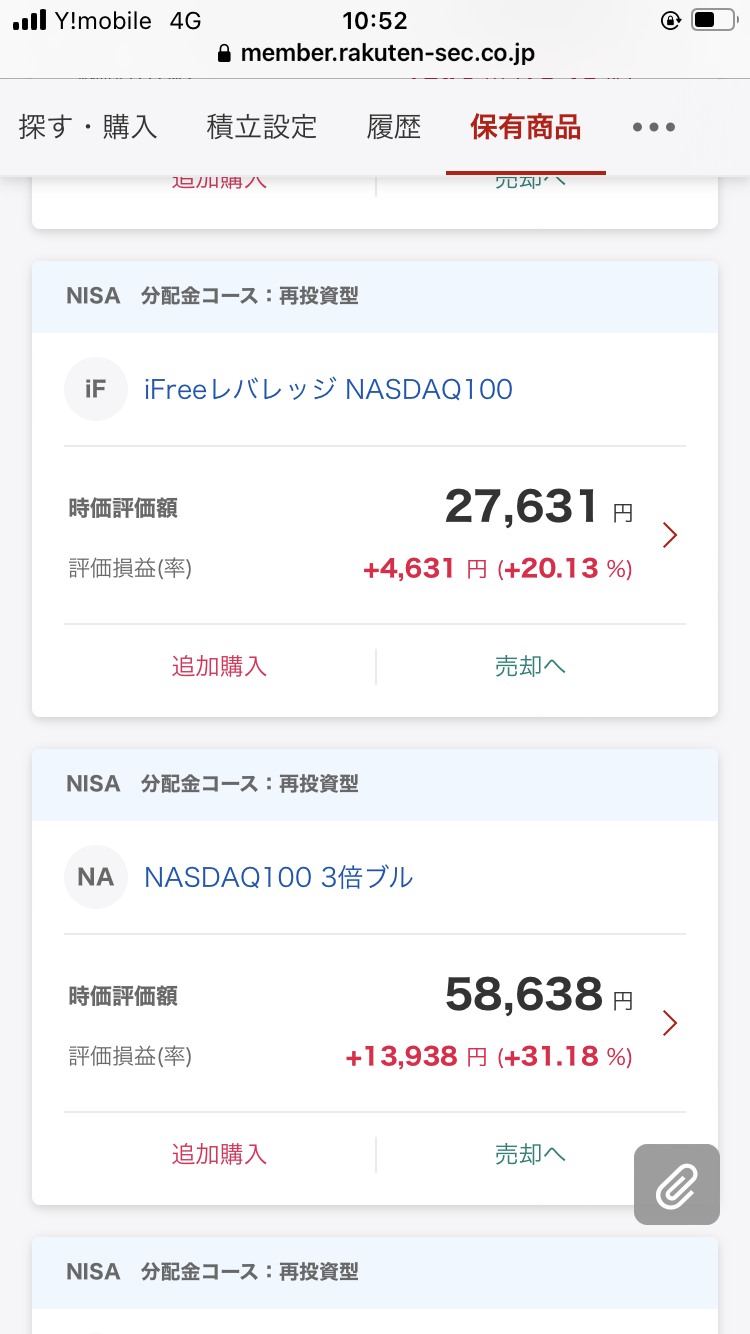Tap the battery indicator in status bar
The width and height of the screenshot is (750, 1334).
click(x=713, y=20)
